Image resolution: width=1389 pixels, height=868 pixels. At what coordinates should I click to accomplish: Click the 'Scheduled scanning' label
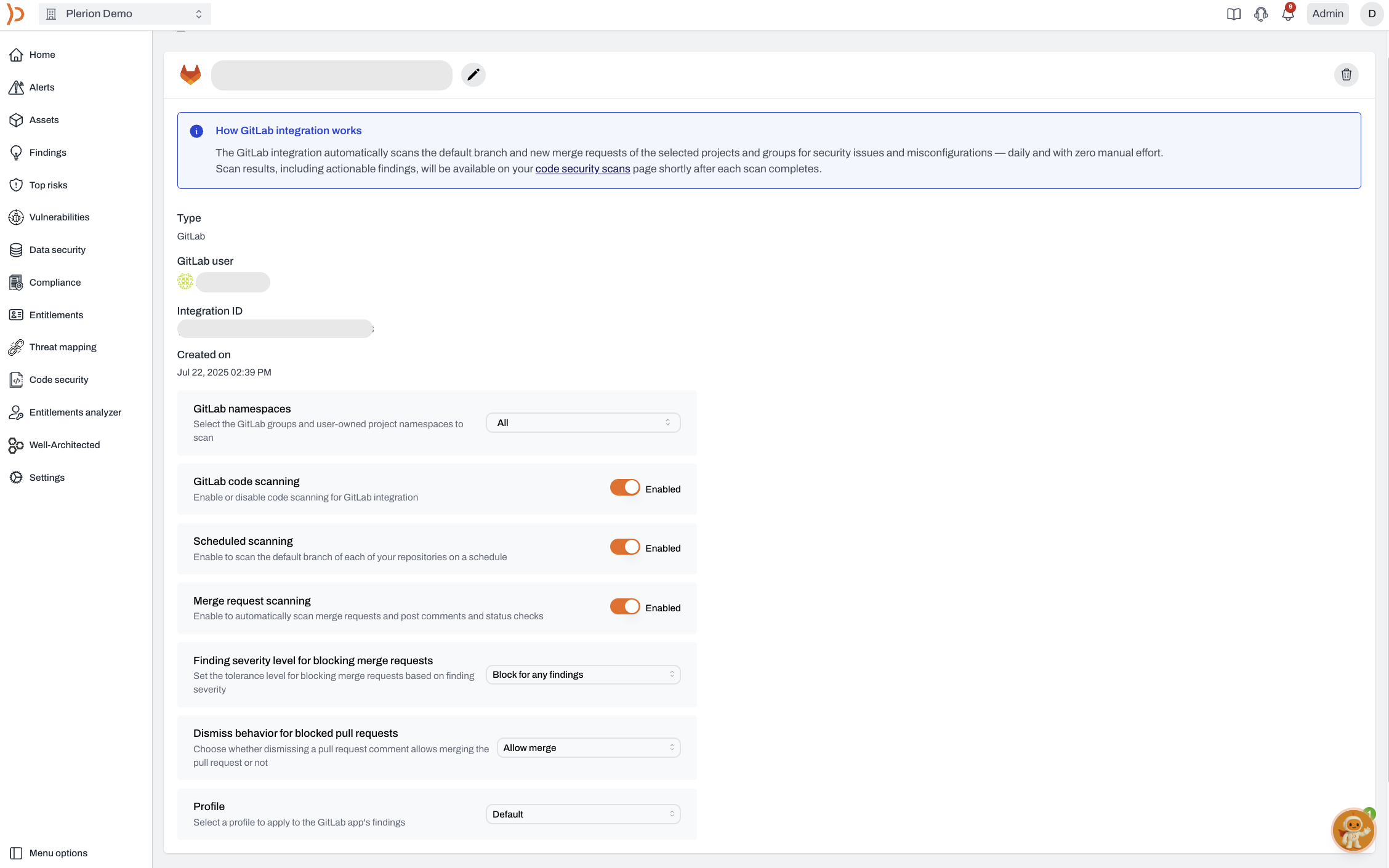(x=243, y=541)
